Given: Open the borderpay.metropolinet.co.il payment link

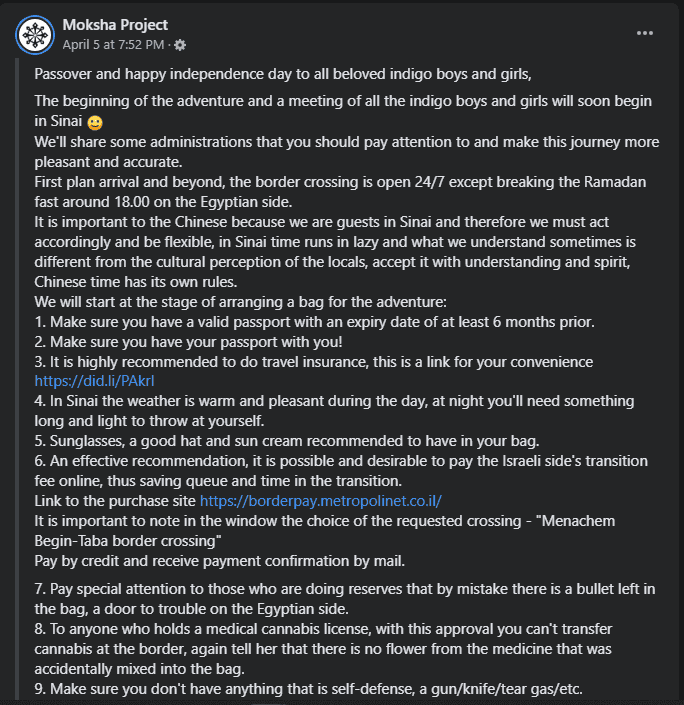Looking at the screenshot, I should point(320,501).
